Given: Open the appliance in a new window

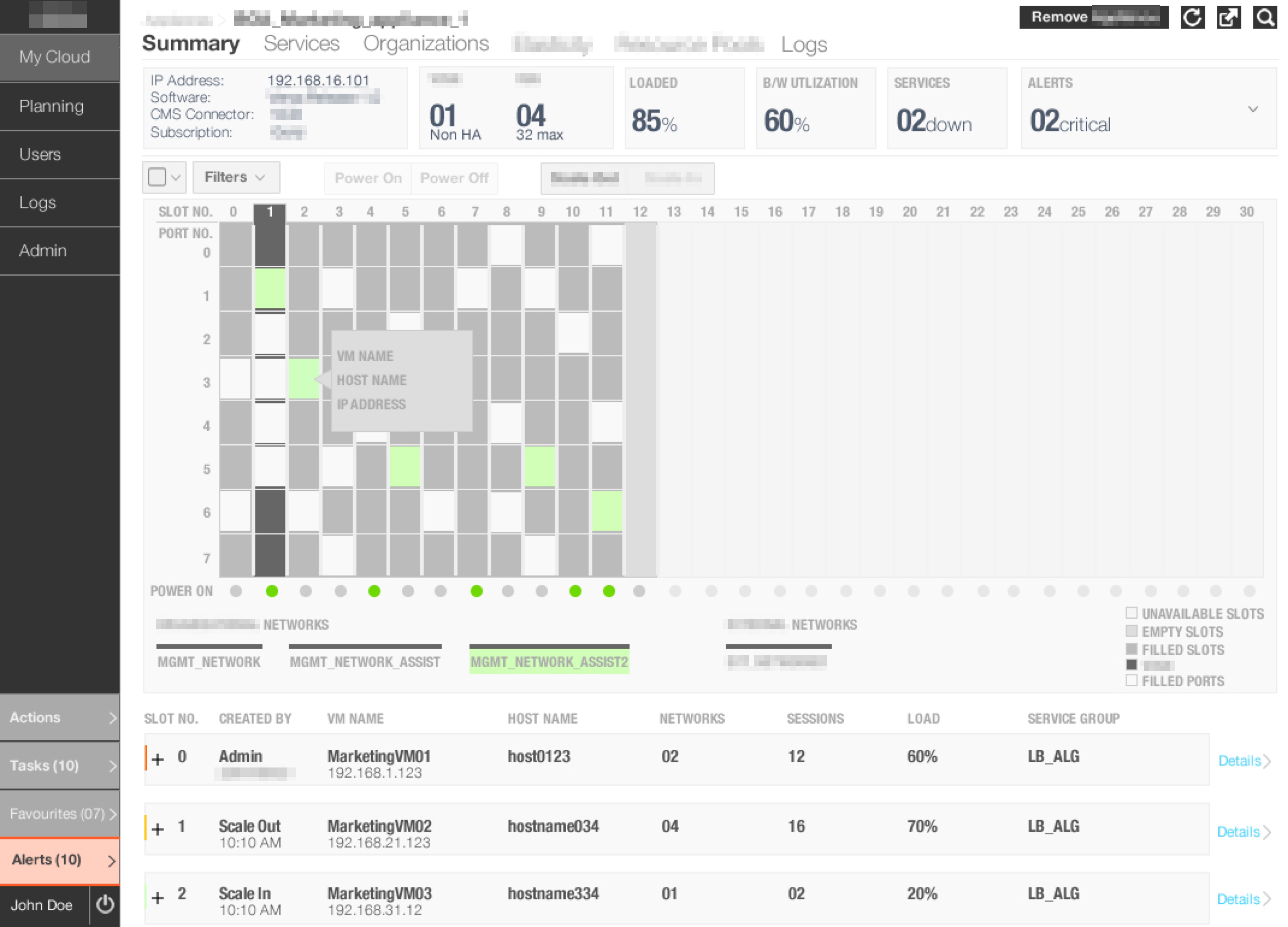Looking at the screenshot, I should click(1229, 17).
